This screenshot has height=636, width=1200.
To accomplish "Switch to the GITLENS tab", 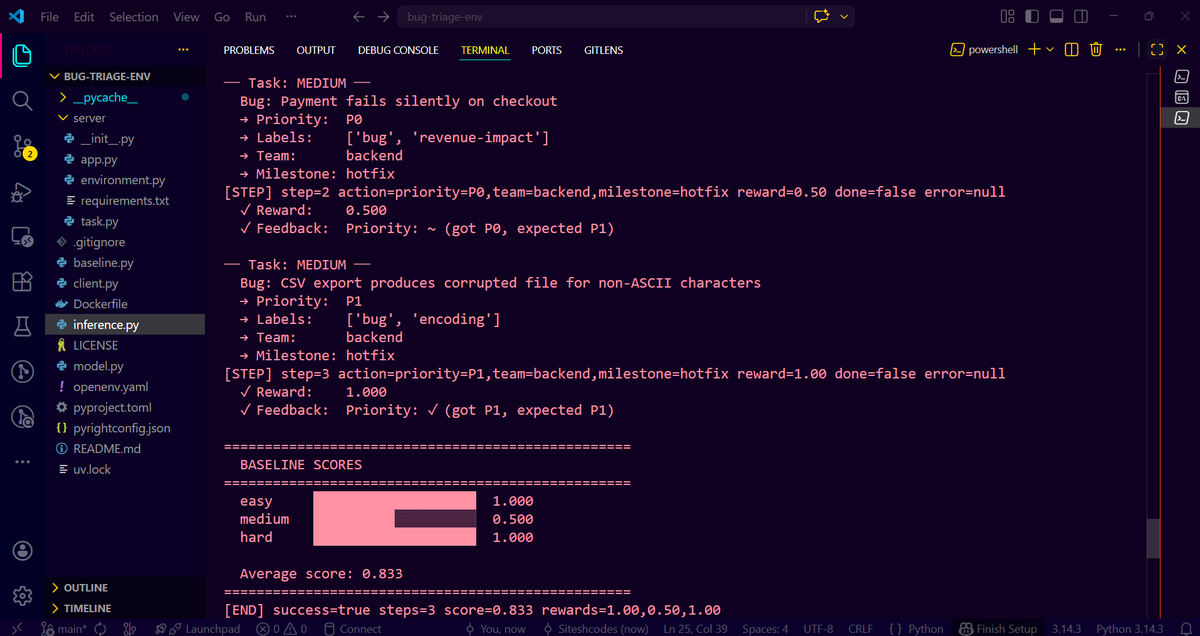I will pos(603,50).
